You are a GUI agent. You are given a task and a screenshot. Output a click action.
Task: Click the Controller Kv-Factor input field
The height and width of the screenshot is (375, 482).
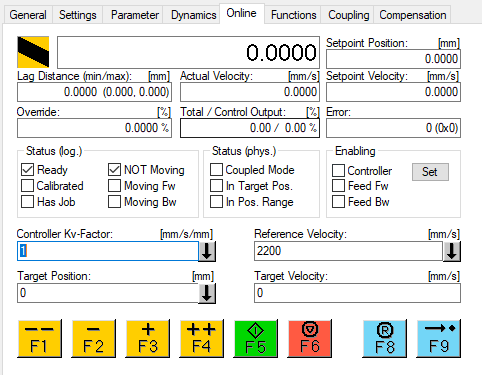pyautogui.click(x=108, y=251)
